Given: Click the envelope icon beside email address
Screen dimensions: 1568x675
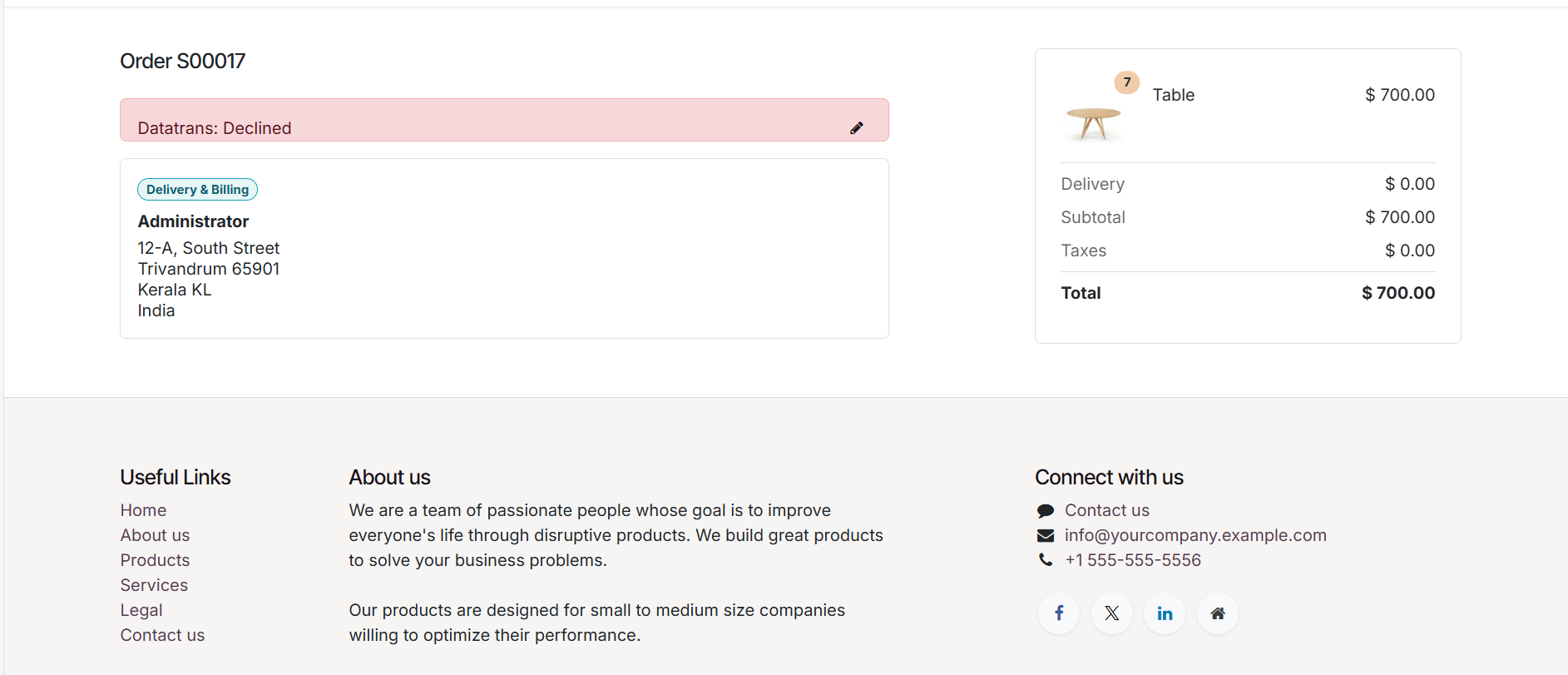Looking at the screenshot, I should [1046, 535].
